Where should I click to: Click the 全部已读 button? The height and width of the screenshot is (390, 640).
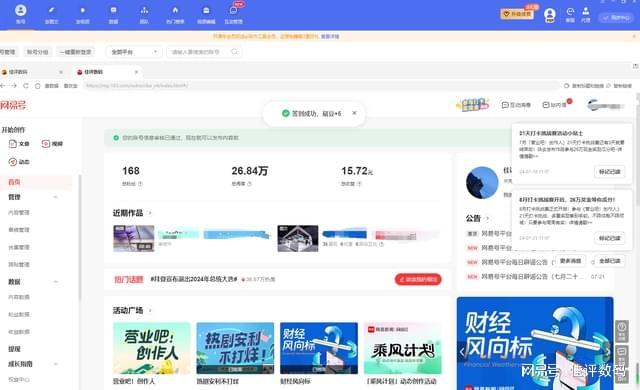click(609, 261)
